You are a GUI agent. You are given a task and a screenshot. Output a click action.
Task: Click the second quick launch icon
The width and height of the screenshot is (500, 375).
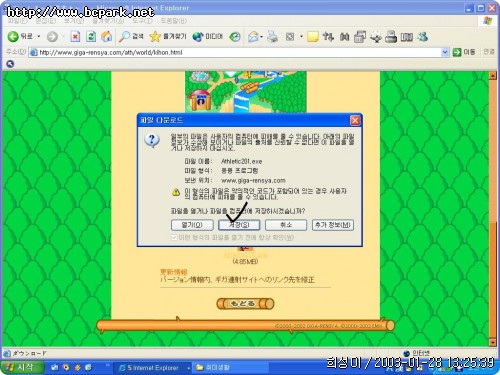click(66, 368)
